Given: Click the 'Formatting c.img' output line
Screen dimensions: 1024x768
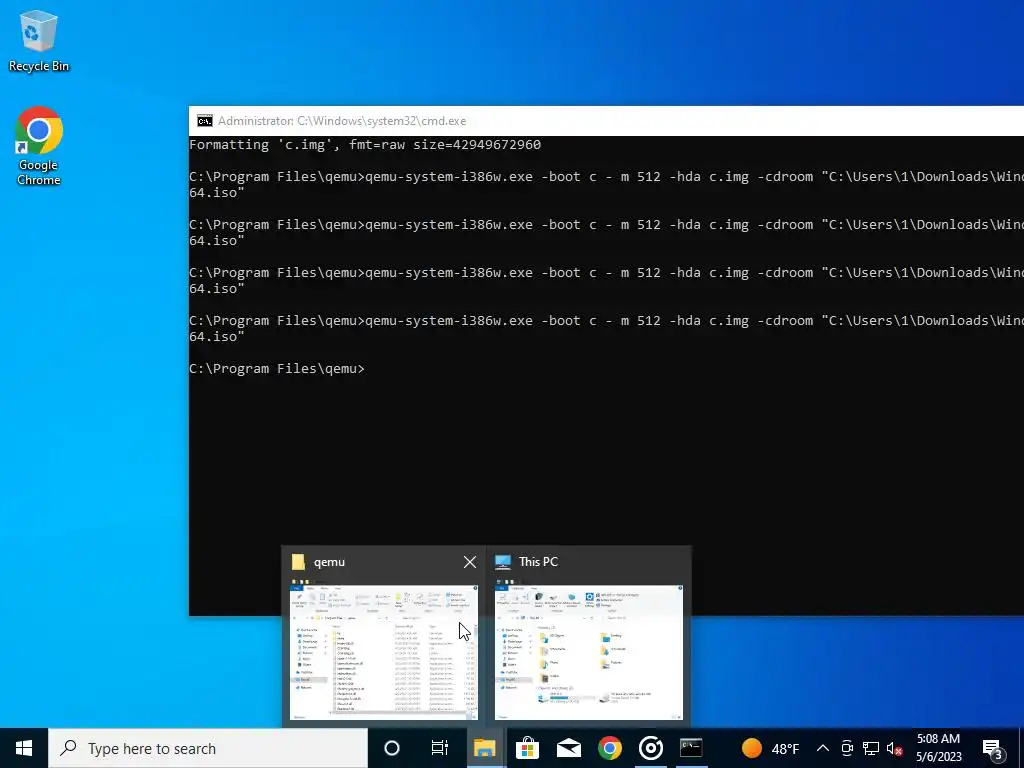Looking at the screenshot, I should click(x=364, y=144).
